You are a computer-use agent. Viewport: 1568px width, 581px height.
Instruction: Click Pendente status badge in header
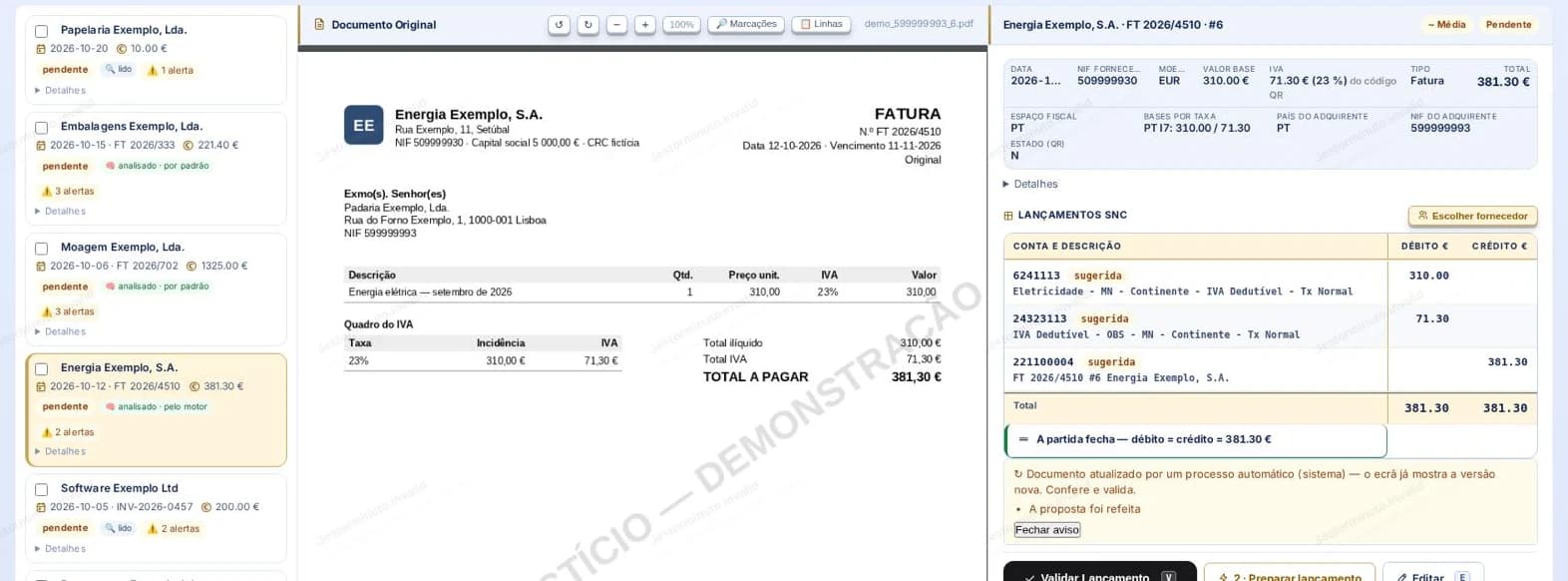[x=1508, y=24]
